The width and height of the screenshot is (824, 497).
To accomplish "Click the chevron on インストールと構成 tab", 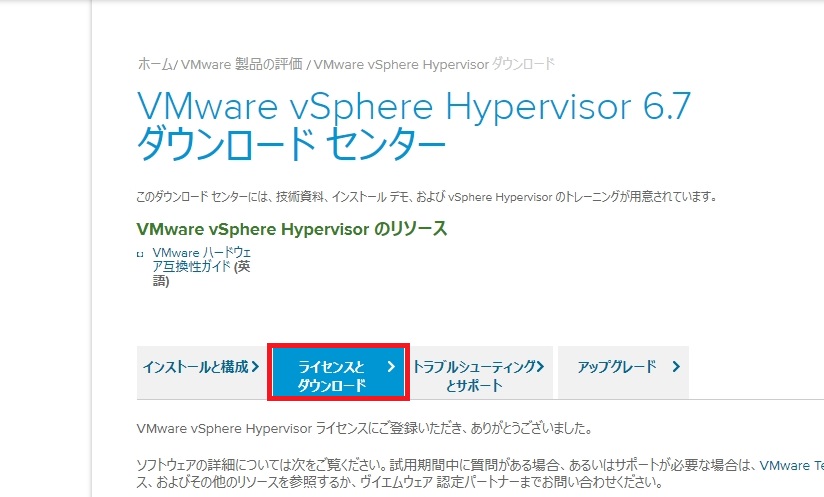I will (255, 367).
